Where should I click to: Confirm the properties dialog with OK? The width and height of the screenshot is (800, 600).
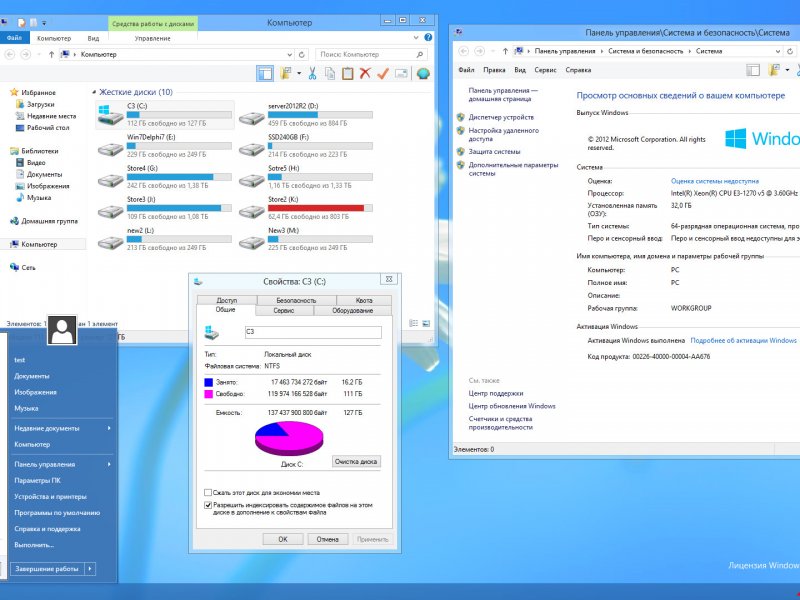click(x=283, y=539)
